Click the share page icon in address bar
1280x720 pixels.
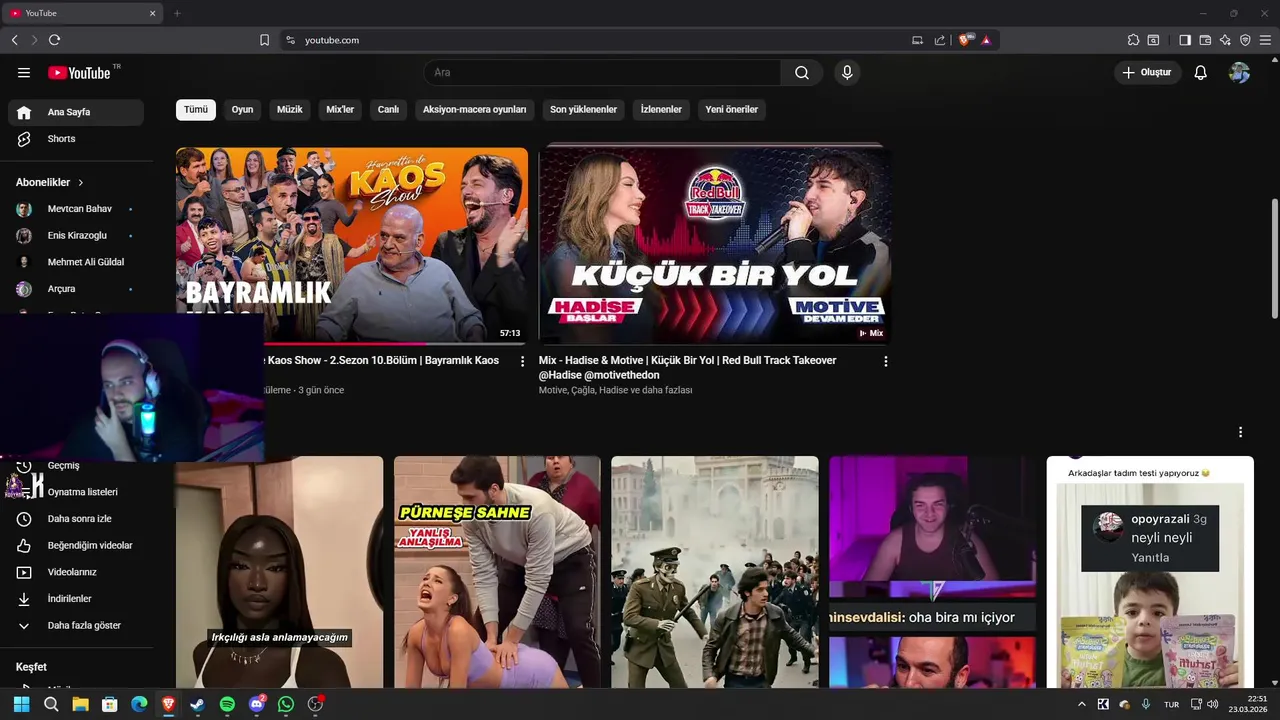click(x=940, y=40)
